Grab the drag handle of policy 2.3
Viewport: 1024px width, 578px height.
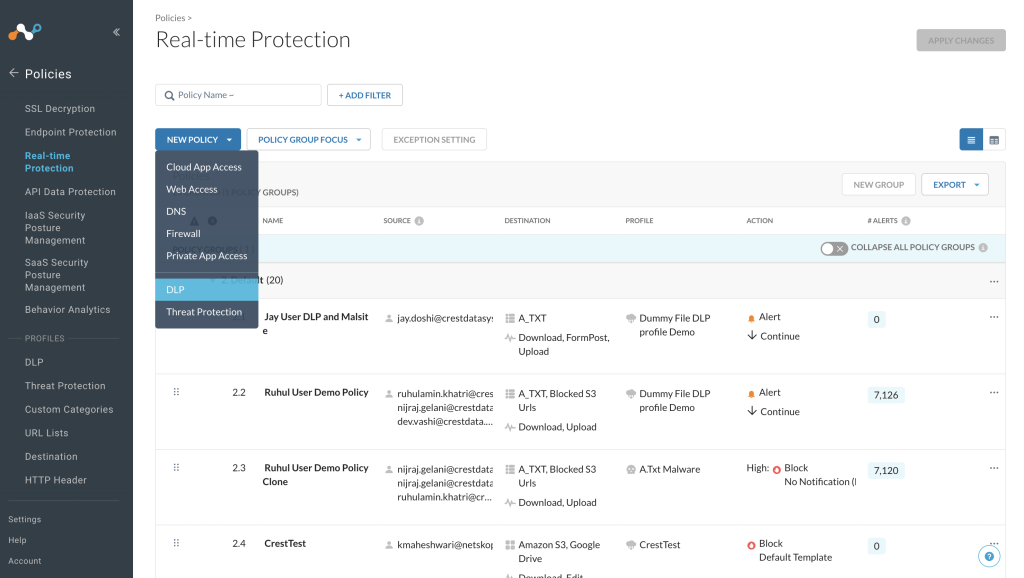point(176,468)
